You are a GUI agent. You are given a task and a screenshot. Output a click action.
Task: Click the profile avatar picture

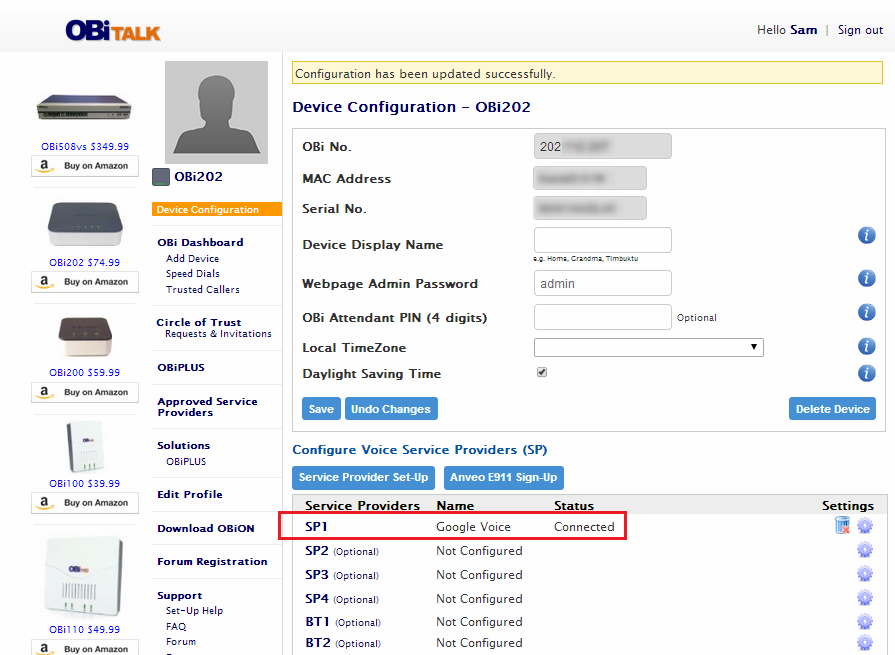tap(216, 112)
